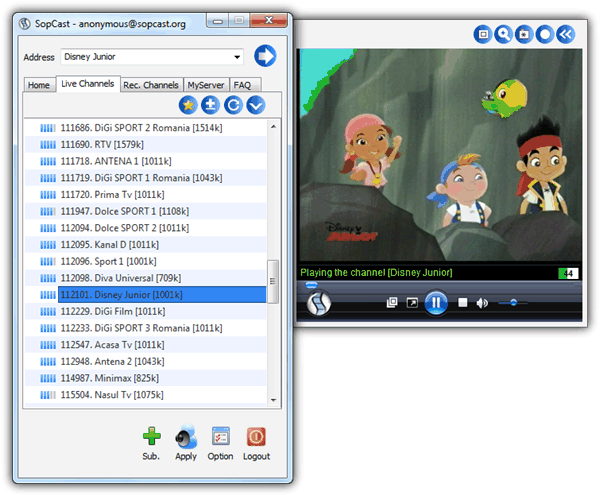Click the detach window icon in player
Screen dimensions: 600x495
tap(392, 303)
